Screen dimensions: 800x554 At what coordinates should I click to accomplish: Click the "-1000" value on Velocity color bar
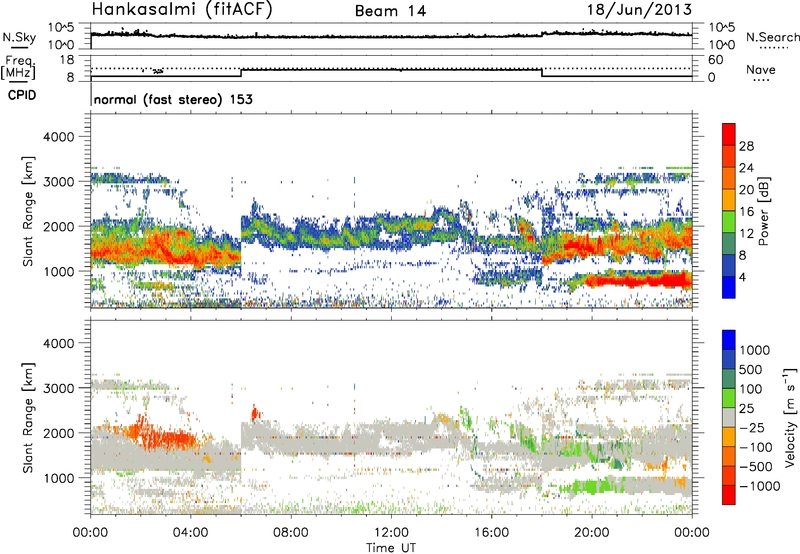click(x=759, y=486)
